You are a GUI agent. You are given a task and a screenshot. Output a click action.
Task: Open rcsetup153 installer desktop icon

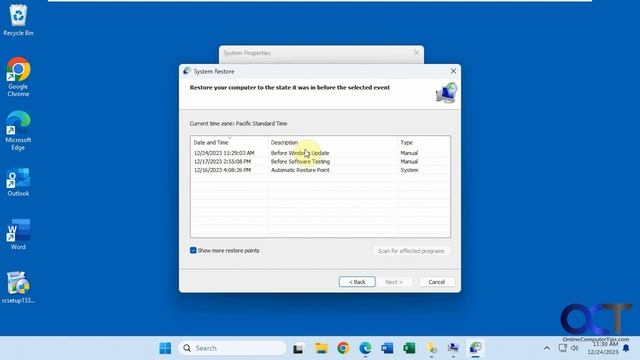coord(18,287)
